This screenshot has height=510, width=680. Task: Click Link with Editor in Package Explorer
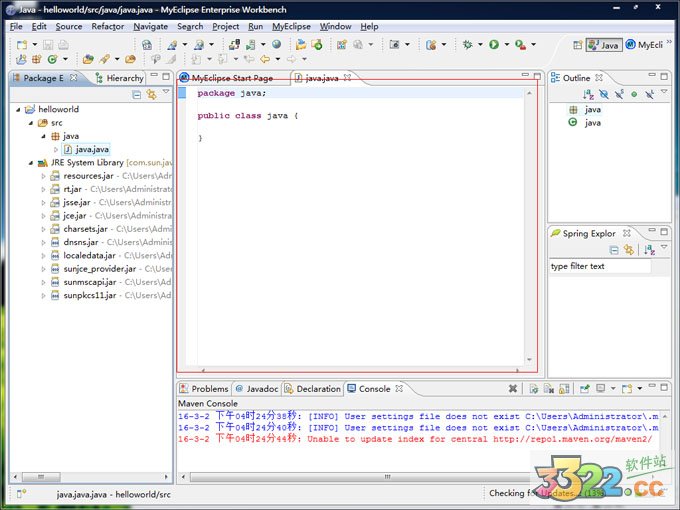(x=151, y=94)
